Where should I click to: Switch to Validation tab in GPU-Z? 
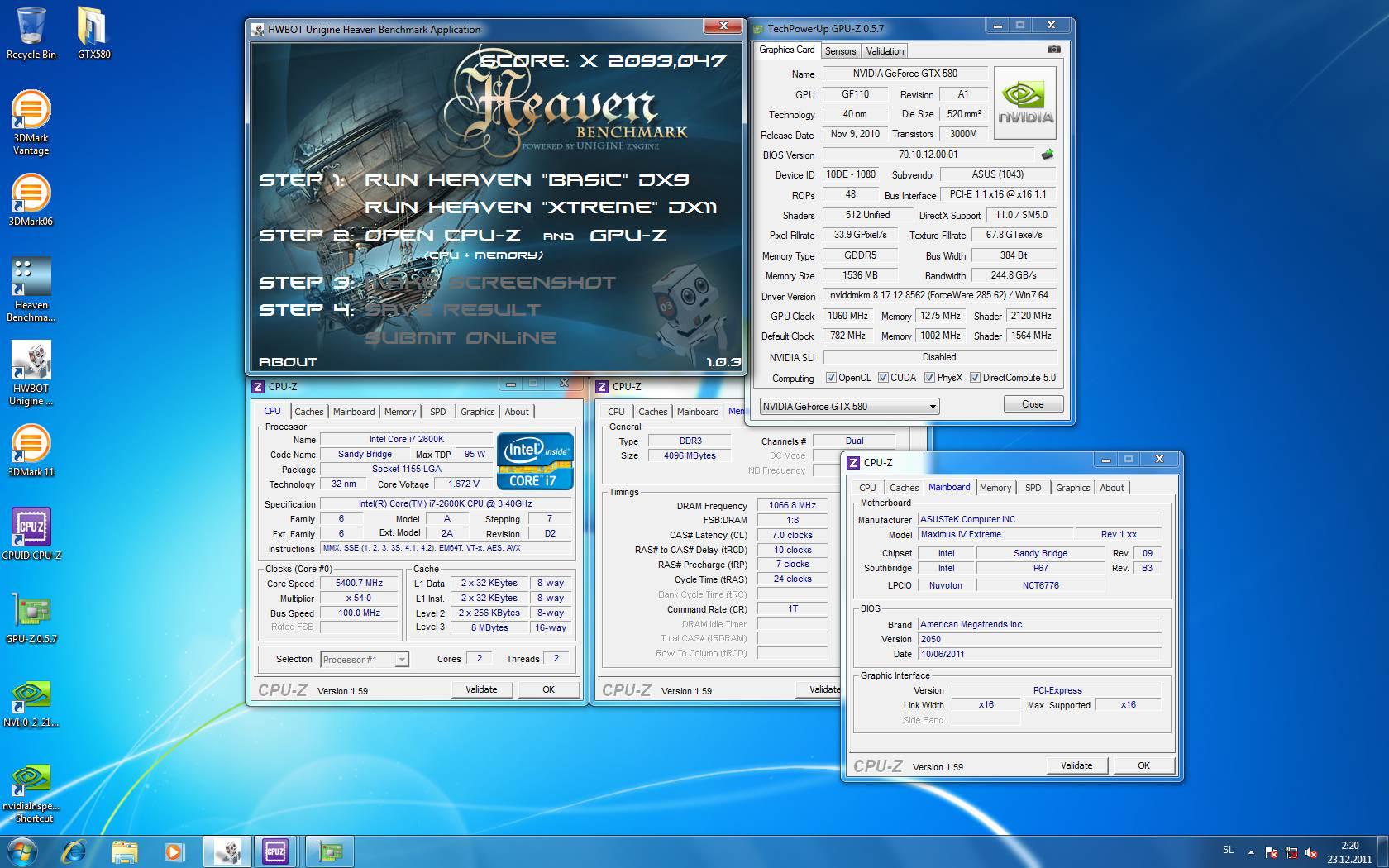tap(885, 51)
